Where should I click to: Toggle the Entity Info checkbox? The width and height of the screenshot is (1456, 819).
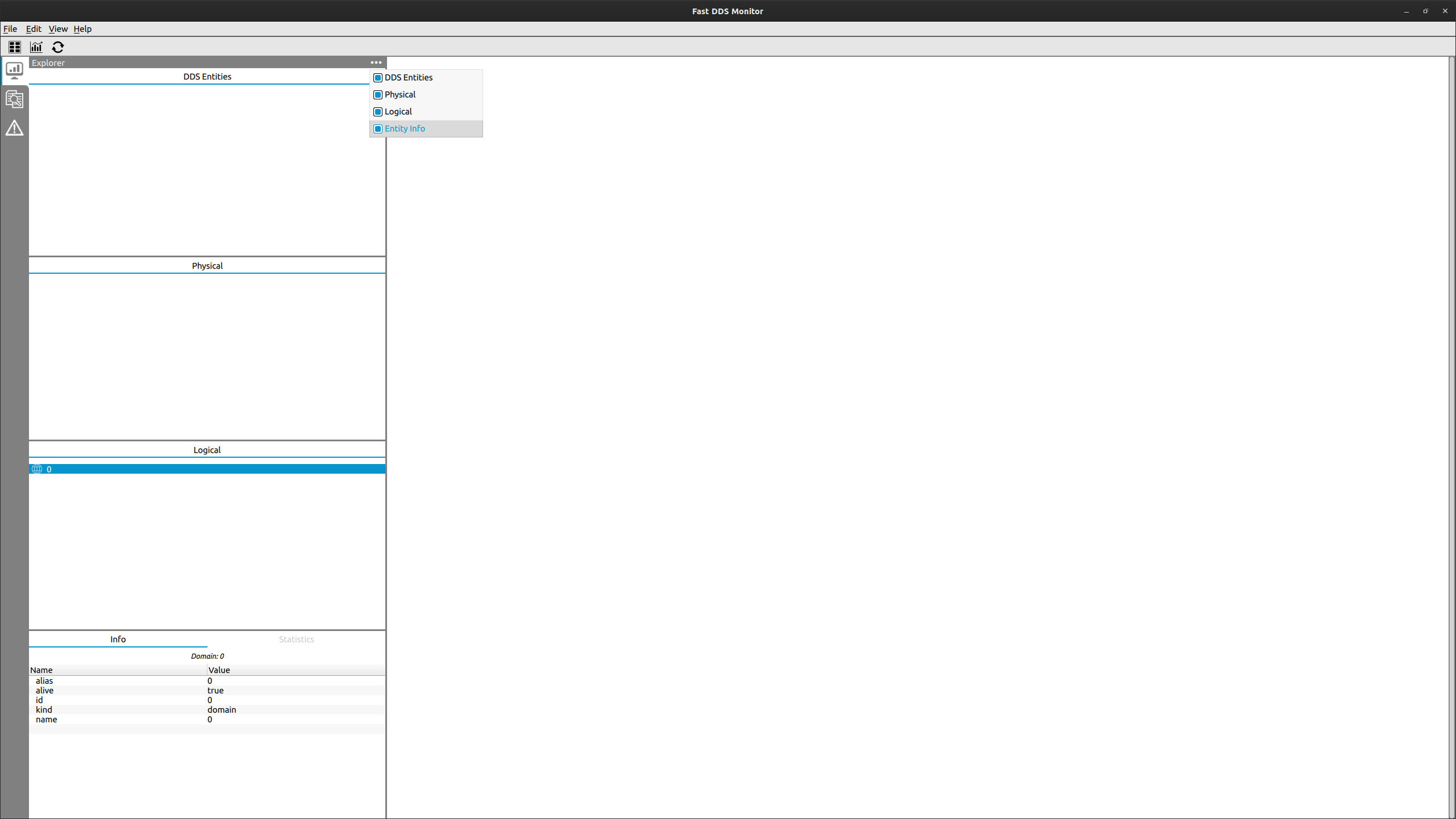point(378,129)
